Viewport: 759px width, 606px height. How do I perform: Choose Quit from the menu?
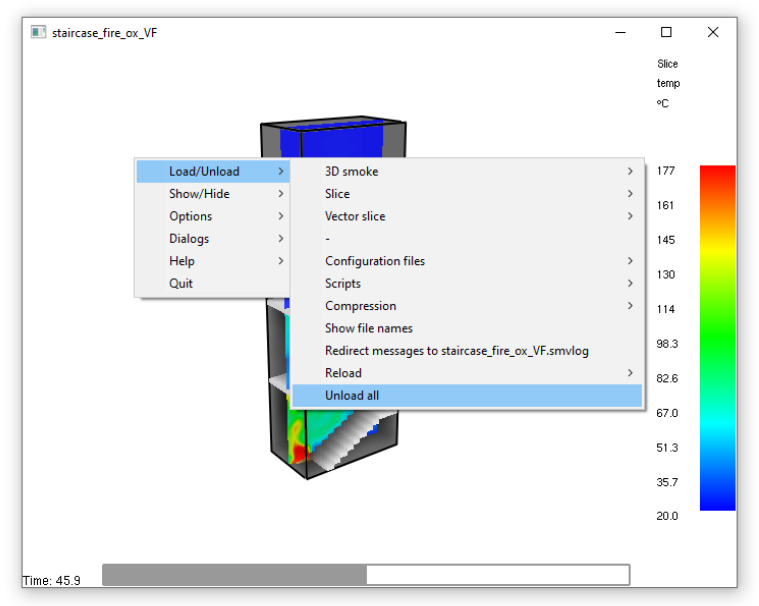point(213,283)
